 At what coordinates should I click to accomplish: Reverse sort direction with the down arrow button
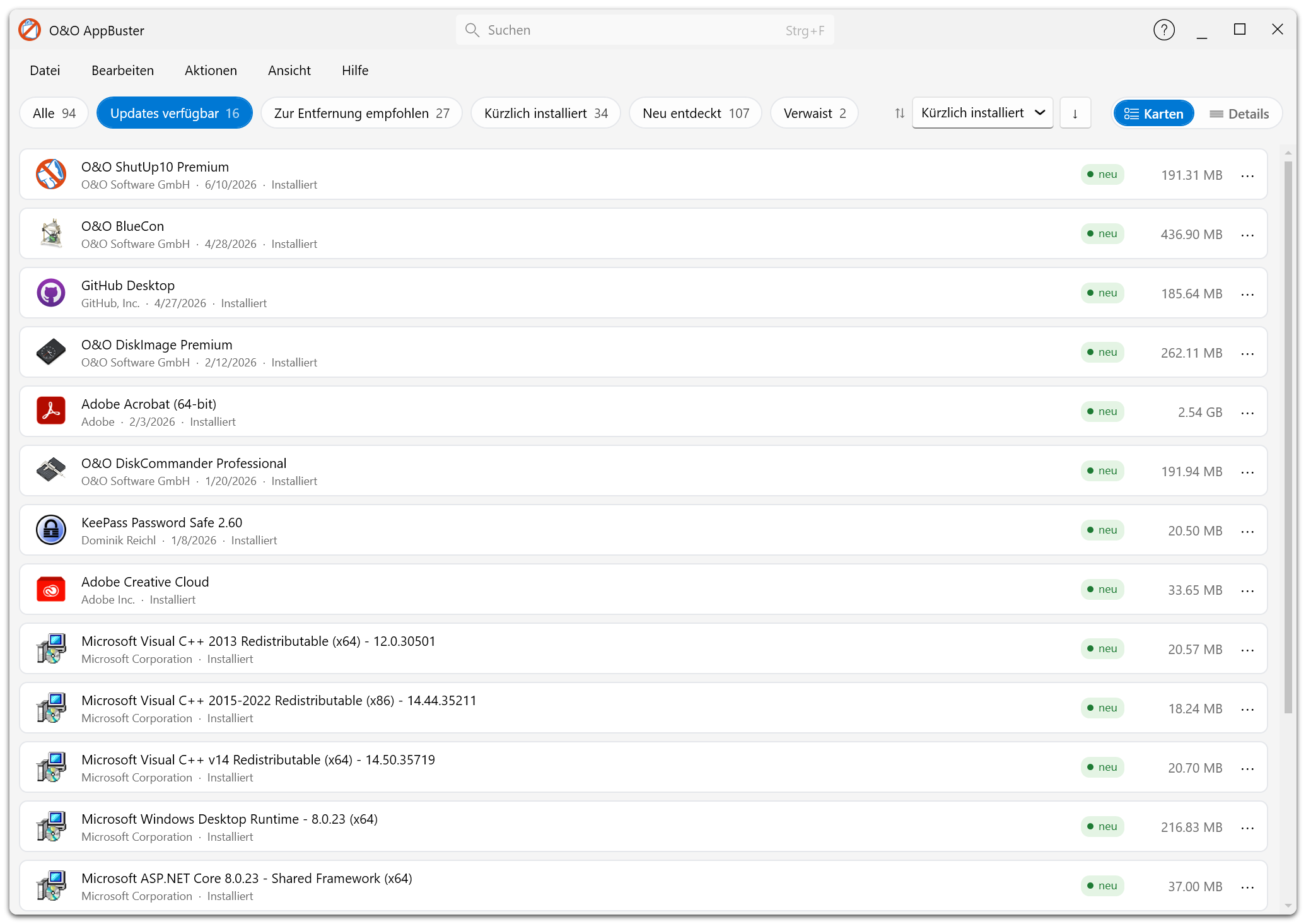click(1075, 114)
